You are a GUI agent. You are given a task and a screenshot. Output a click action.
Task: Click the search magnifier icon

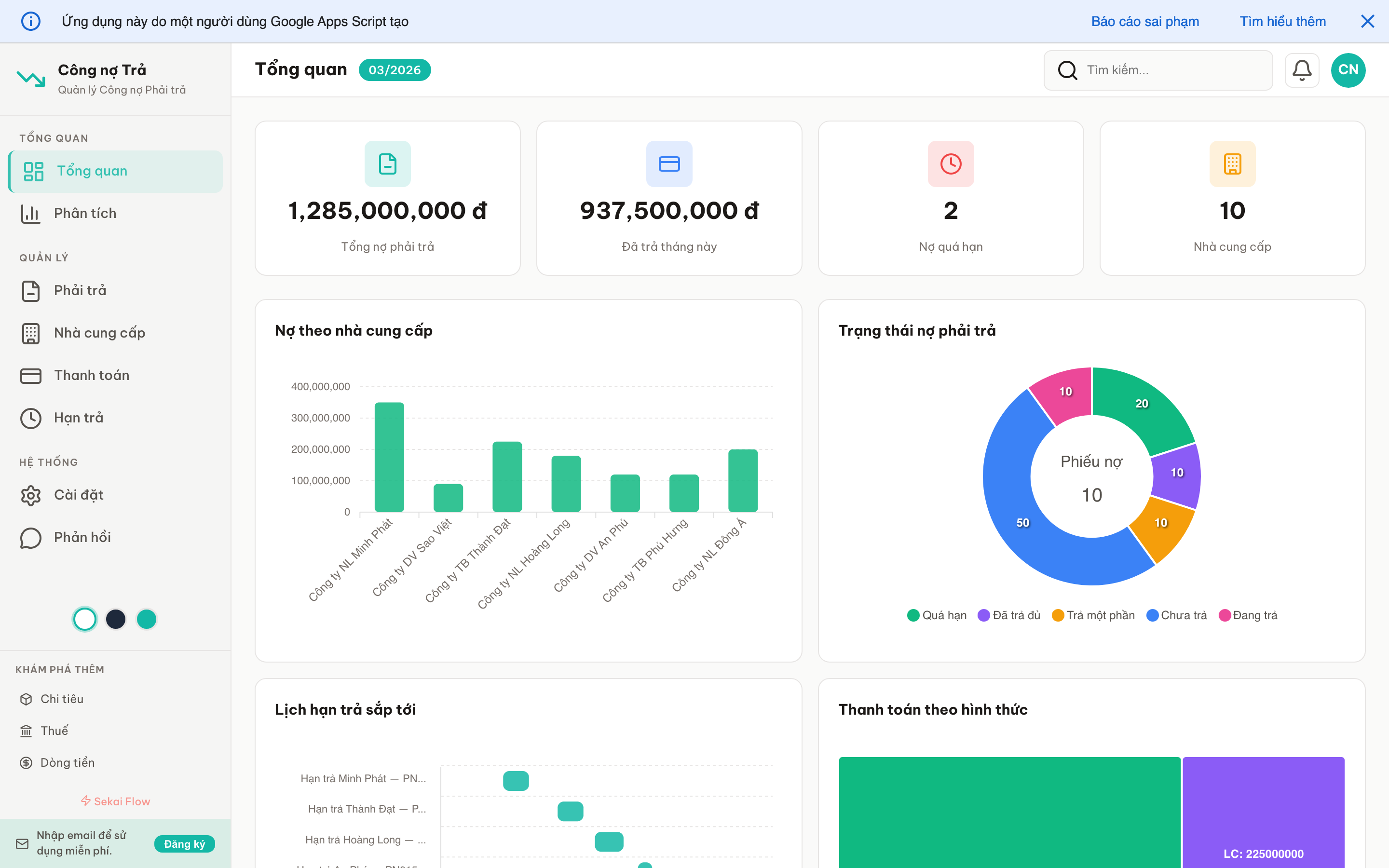(1067, 70)
